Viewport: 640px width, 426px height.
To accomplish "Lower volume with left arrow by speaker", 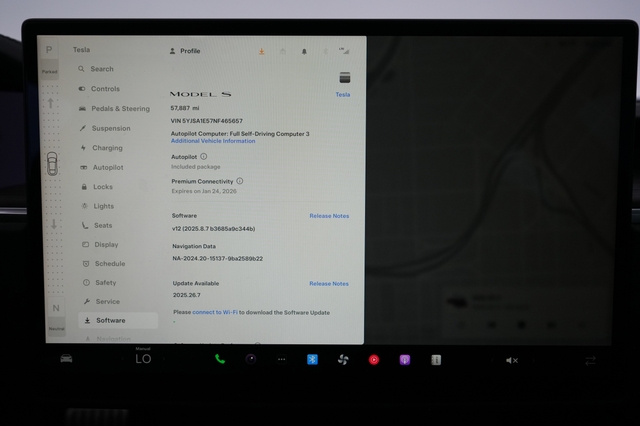I will point(492,360).
